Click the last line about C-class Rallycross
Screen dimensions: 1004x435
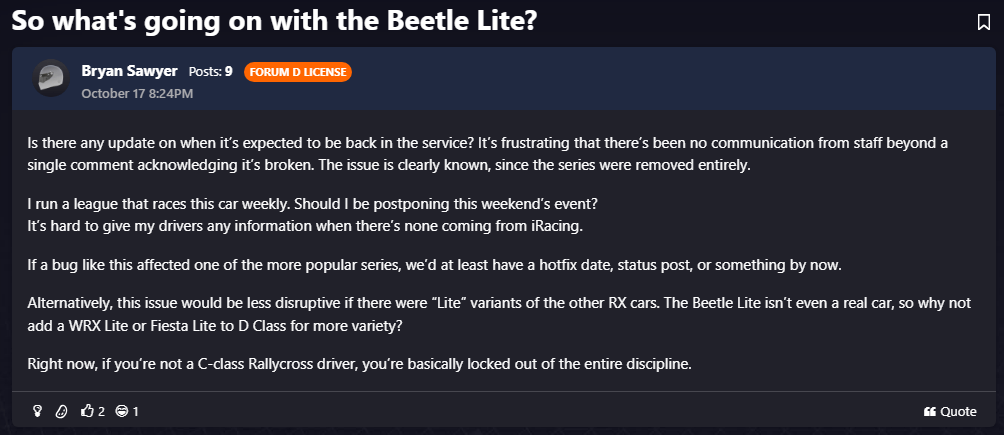tap(359, 364)
